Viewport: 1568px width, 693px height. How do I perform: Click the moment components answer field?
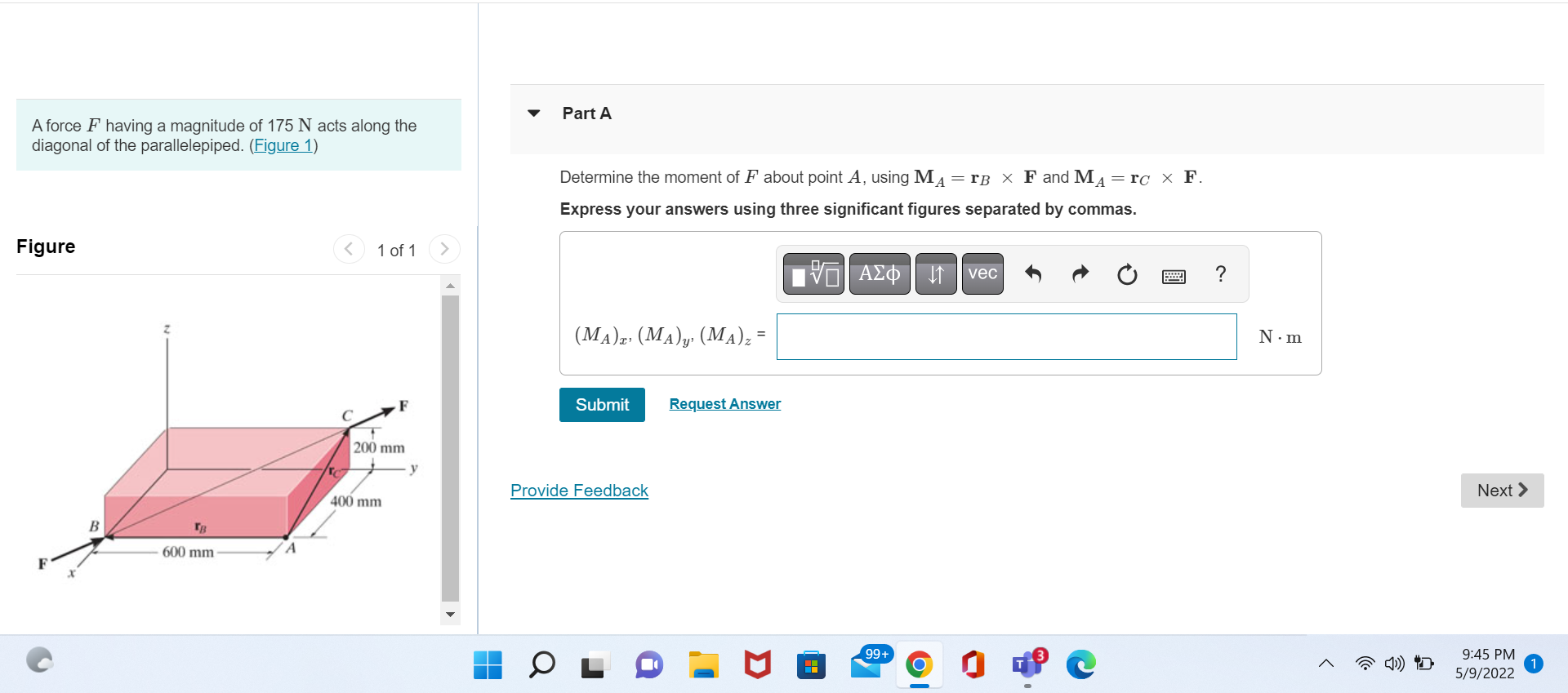click(1006, 336)
